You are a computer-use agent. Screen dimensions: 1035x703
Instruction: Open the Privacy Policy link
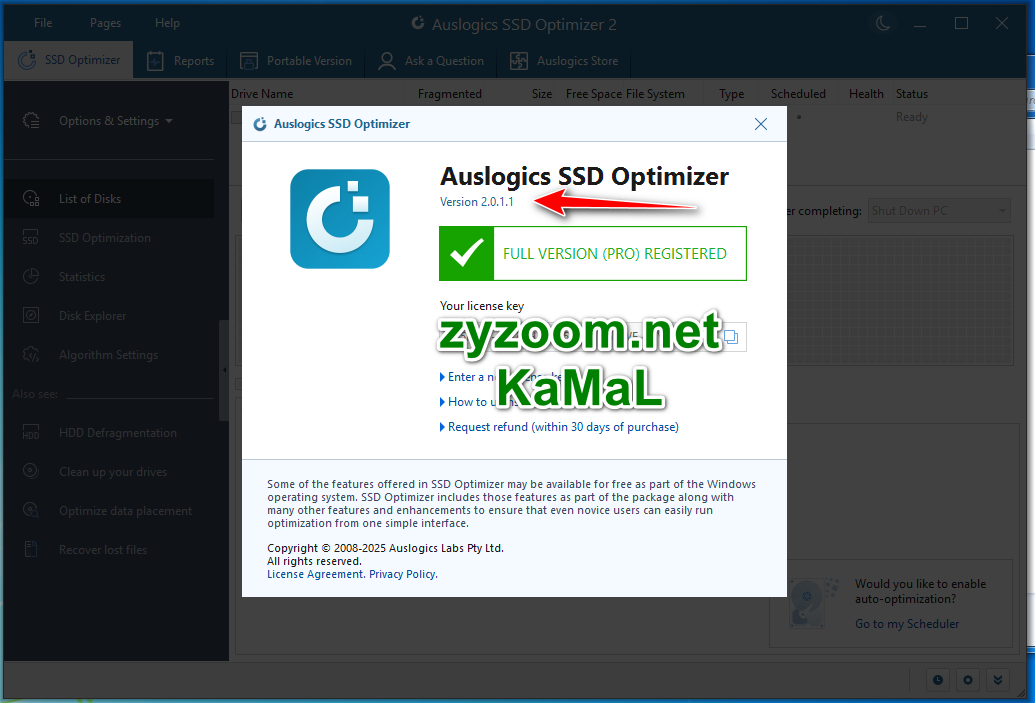tap(403, 574)
